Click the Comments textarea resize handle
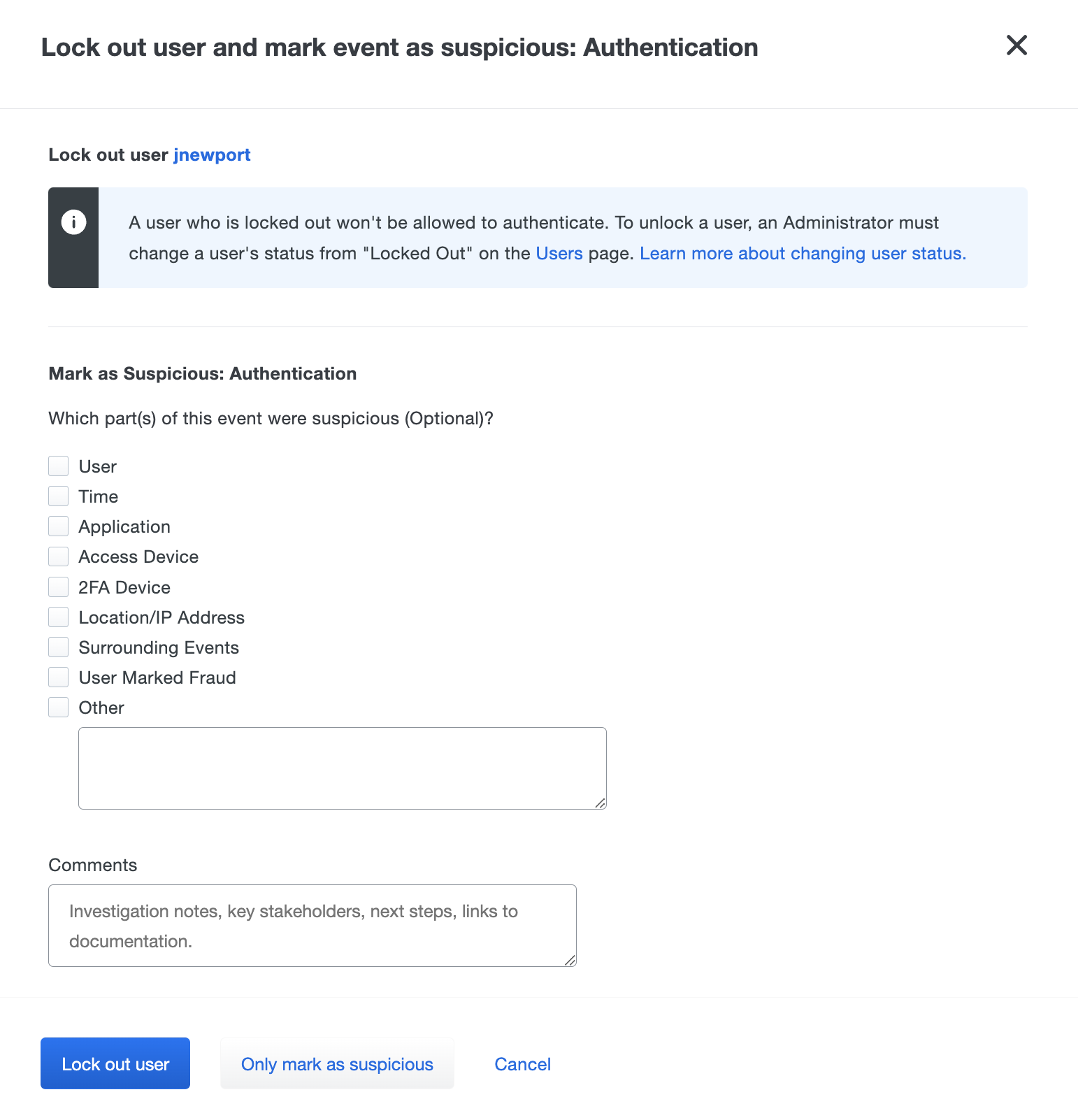The height and width of the screenshot is (1120, 1078). click(x=570, y=960)
